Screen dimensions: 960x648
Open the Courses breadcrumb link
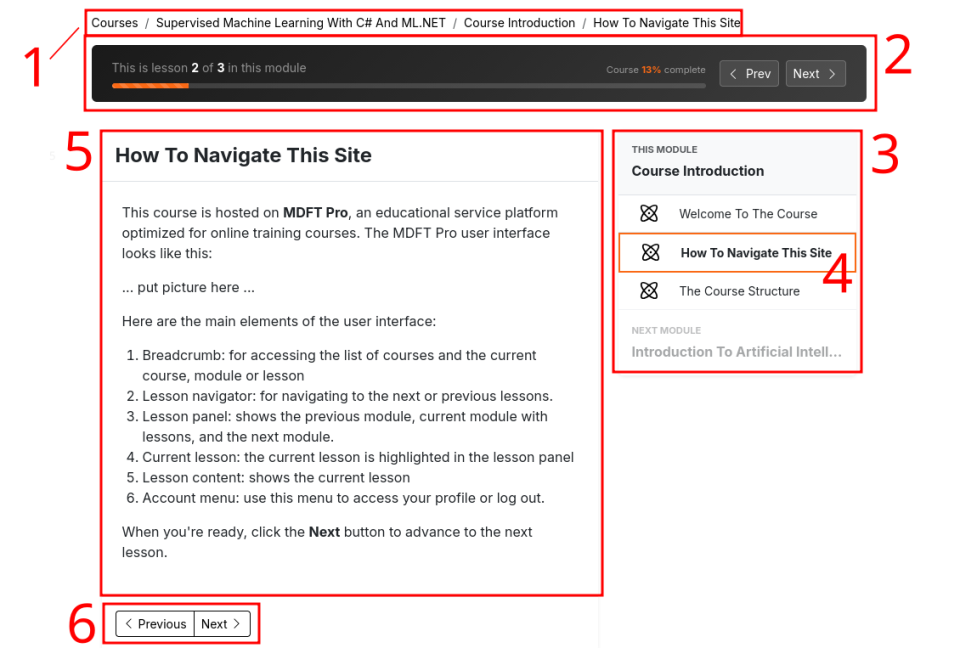(114, 23)
